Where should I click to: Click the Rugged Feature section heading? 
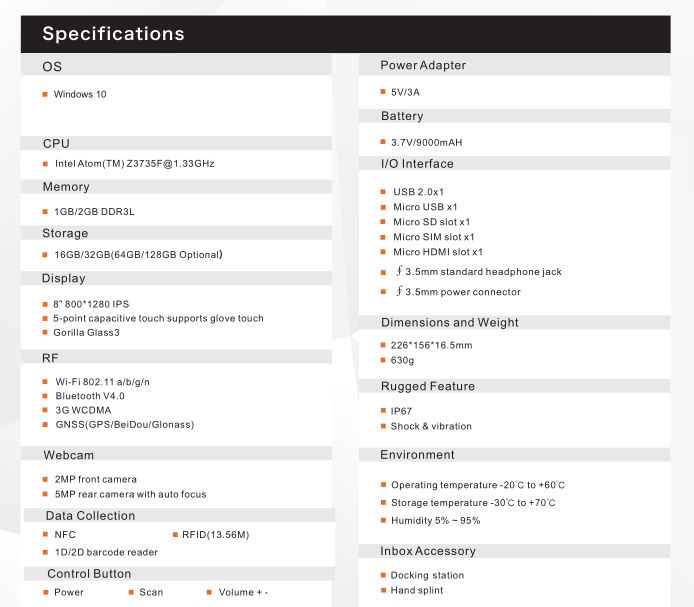click(x=427, y=386)
